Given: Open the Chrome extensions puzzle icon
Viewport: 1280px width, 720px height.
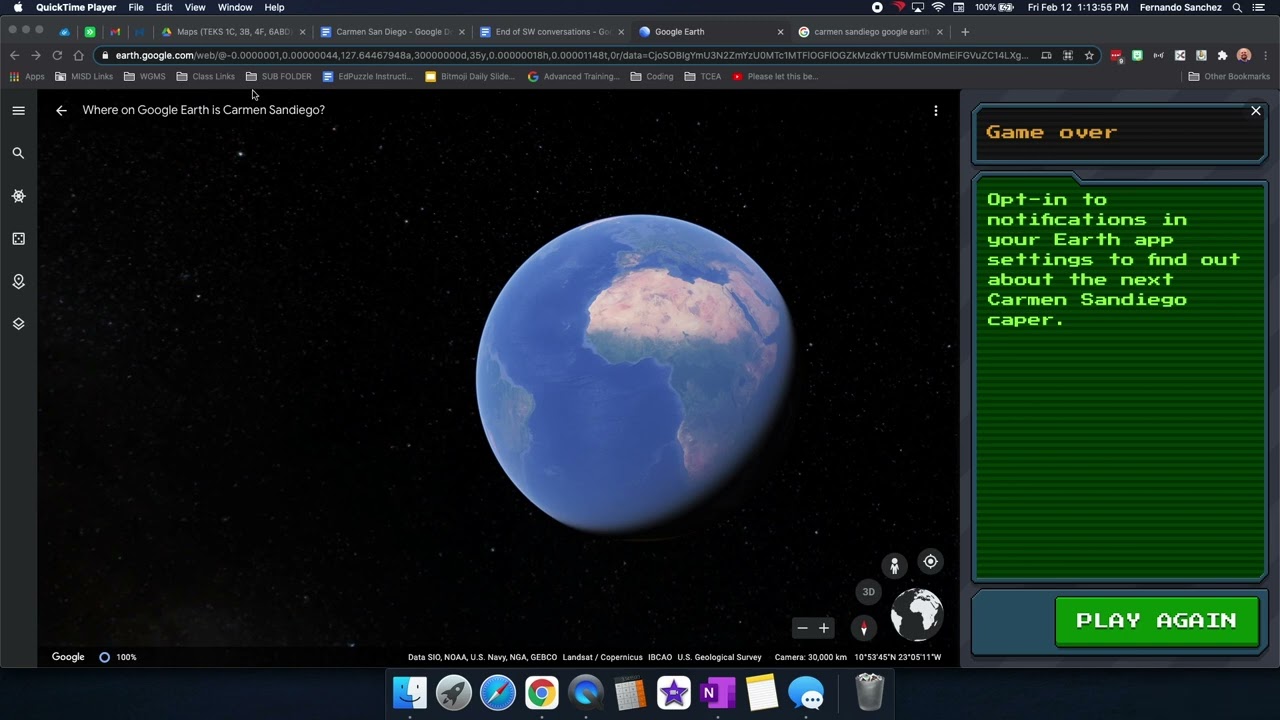Looking at the screenshot, I should tap(1222, 56).
